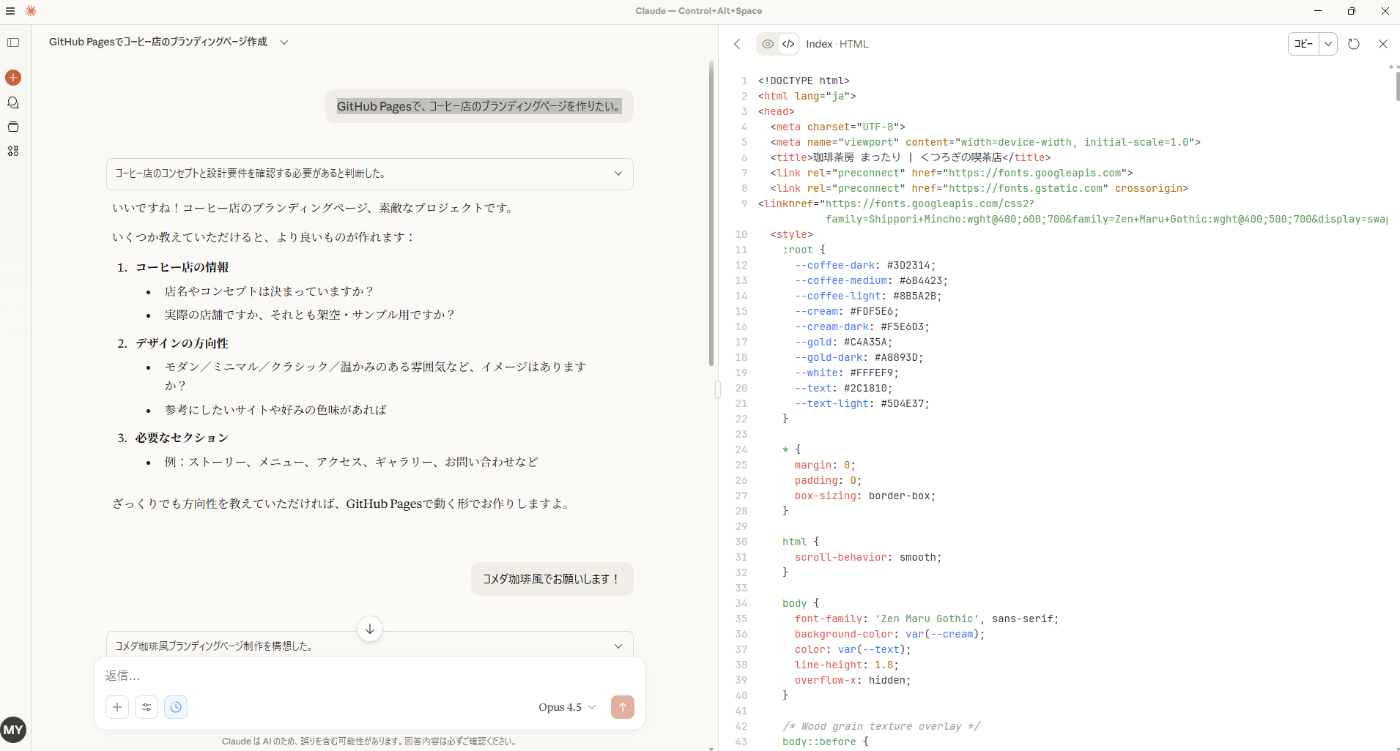Click the Index · HTML artifact title
The image size is (1400, 751).
point(837,44)
